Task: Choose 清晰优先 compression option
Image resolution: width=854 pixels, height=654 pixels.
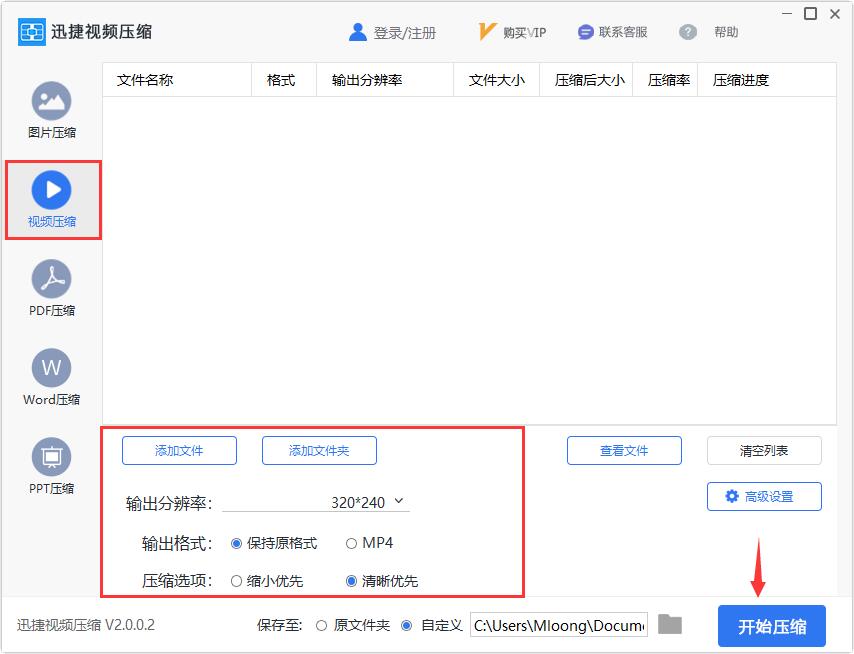Action: click(x=382, y=581)
